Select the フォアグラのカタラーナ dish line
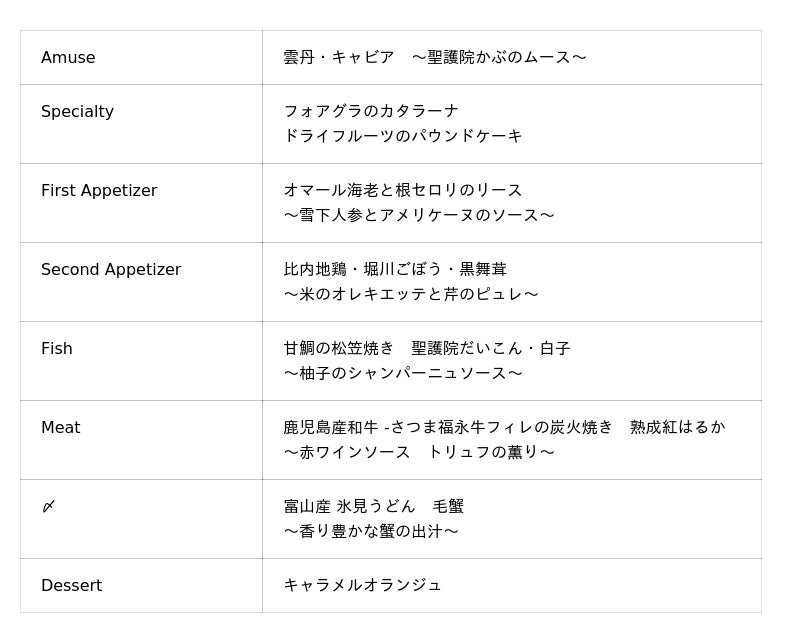The image size is (800, 643). (x=371, y=111)
